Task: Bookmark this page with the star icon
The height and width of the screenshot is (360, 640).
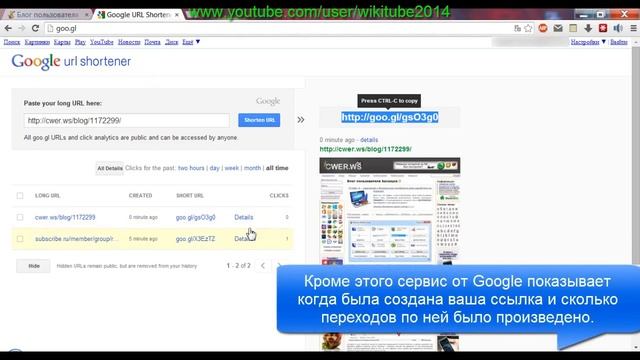Action: (529, 28)
